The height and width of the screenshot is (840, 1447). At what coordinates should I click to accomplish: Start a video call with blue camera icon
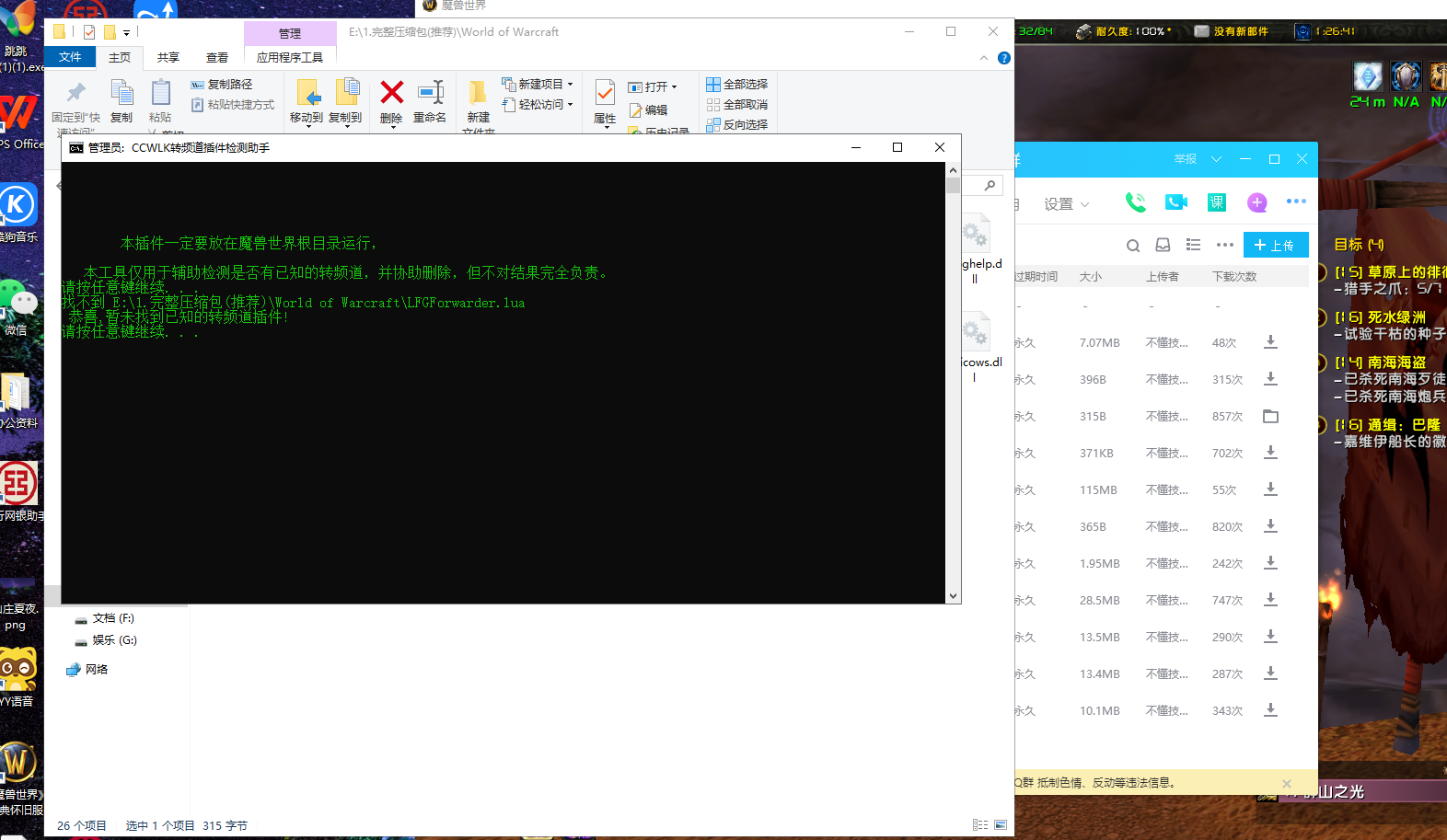[x=1175, y=202]
